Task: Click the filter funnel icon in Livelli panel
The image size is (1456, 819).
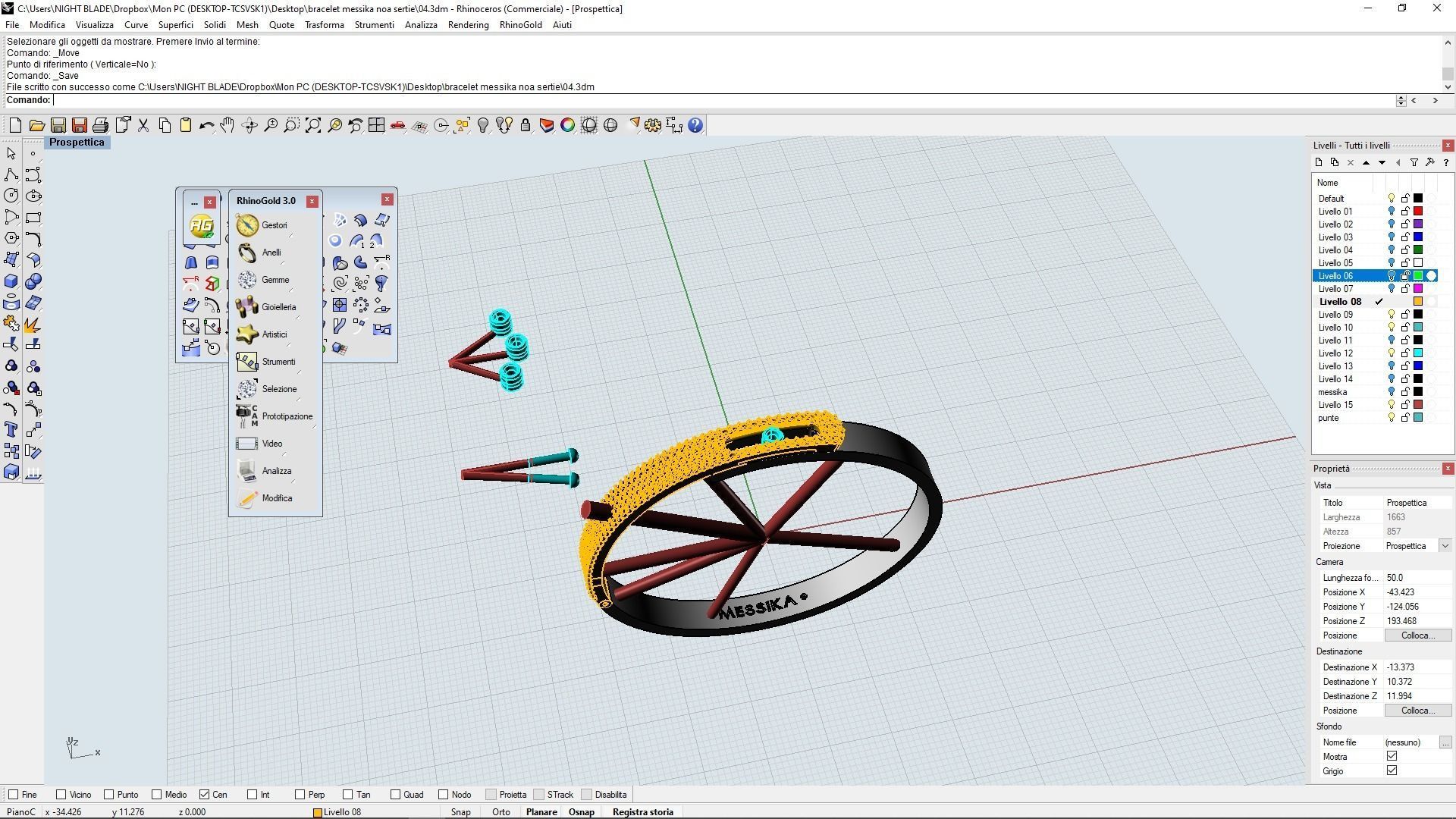Action: coord(1414,162)
